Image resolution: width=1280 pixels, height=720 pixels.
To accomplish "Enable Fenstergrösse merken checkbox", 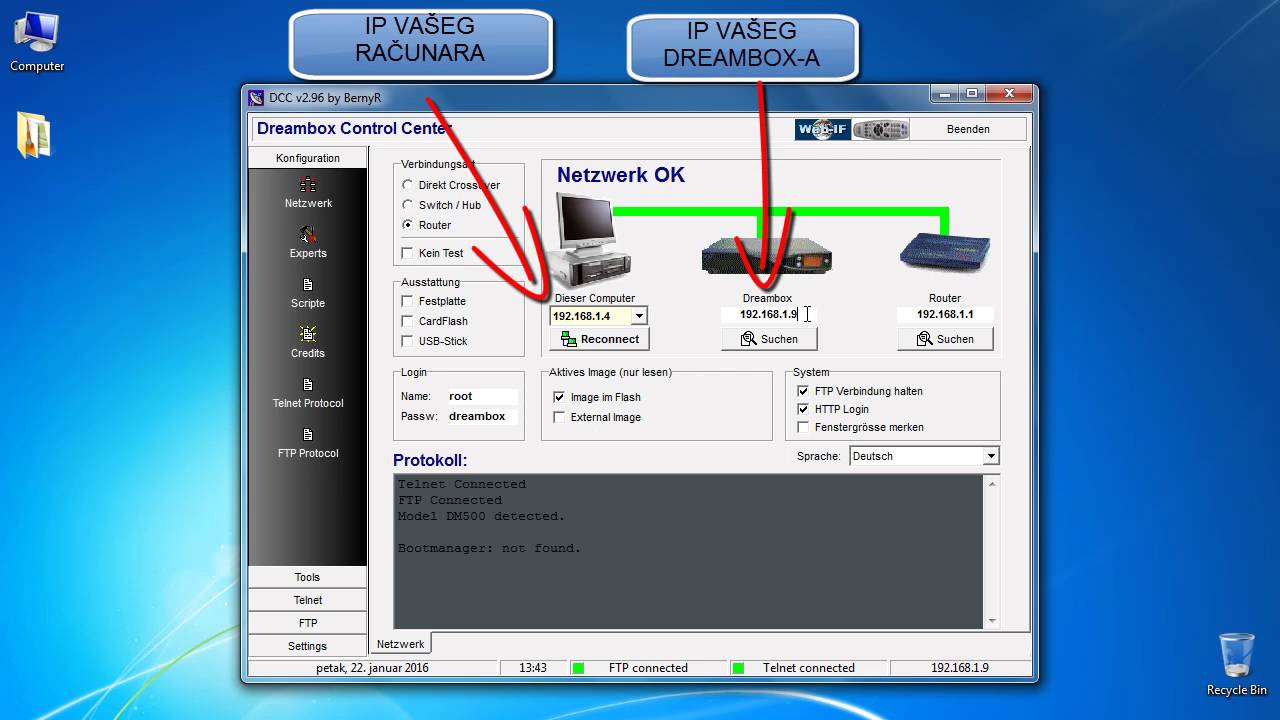I will [803, 427].
